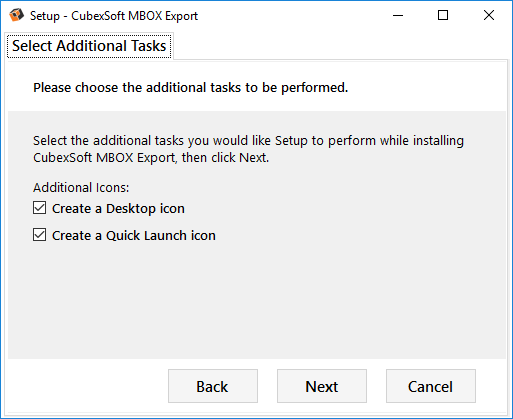Maximize the Setup window
The image size is (513, 419).
click(x=443, y=15)
